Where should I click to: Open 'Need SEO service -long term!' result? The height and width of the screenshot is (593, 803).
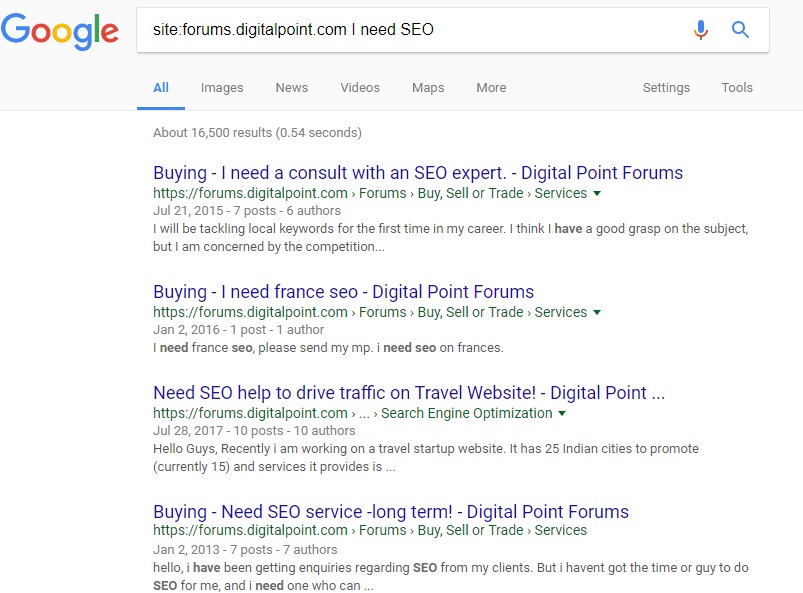pyautogui.click(x=391, y=512)
